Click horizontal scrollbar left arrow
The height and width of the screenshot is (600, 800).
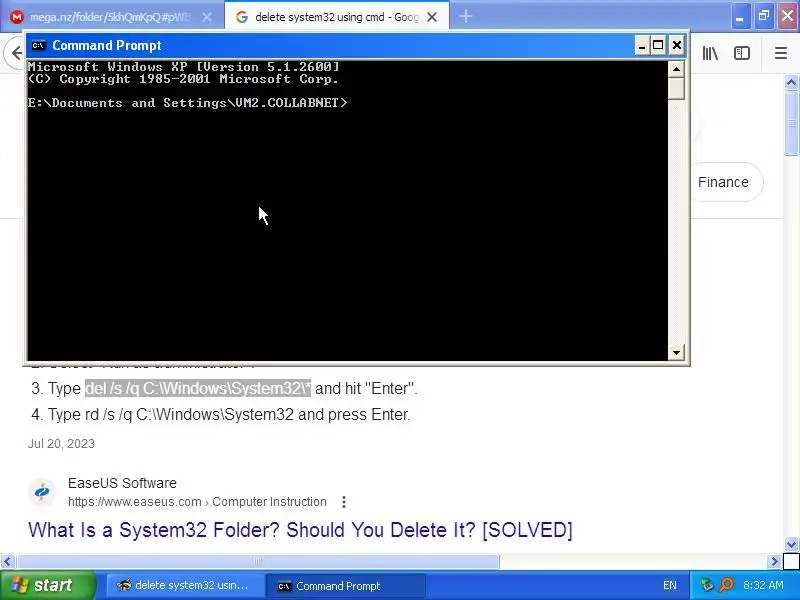click(7, 562)
